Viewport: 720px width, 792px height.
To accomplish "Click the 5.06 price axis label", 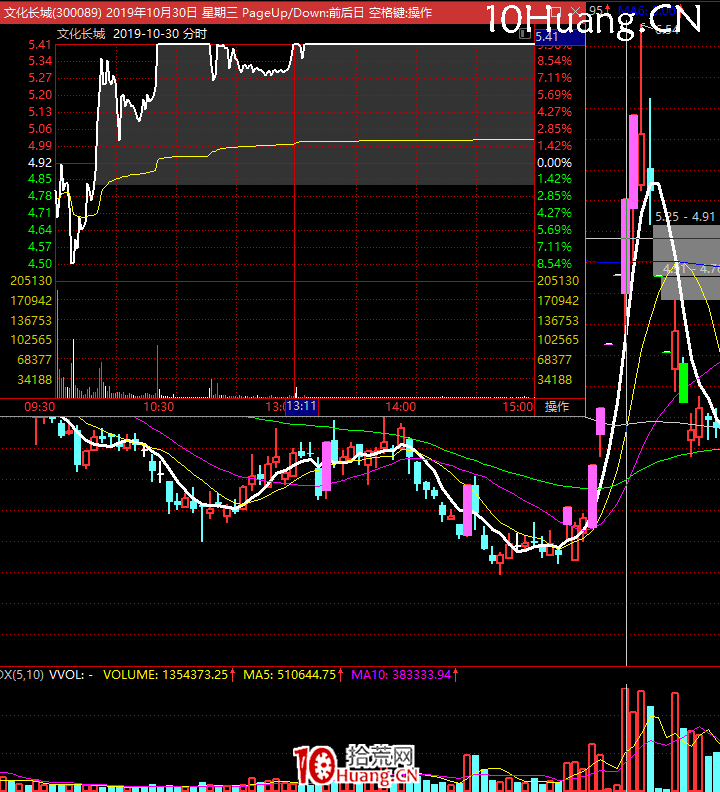I will tap(40, 129).
